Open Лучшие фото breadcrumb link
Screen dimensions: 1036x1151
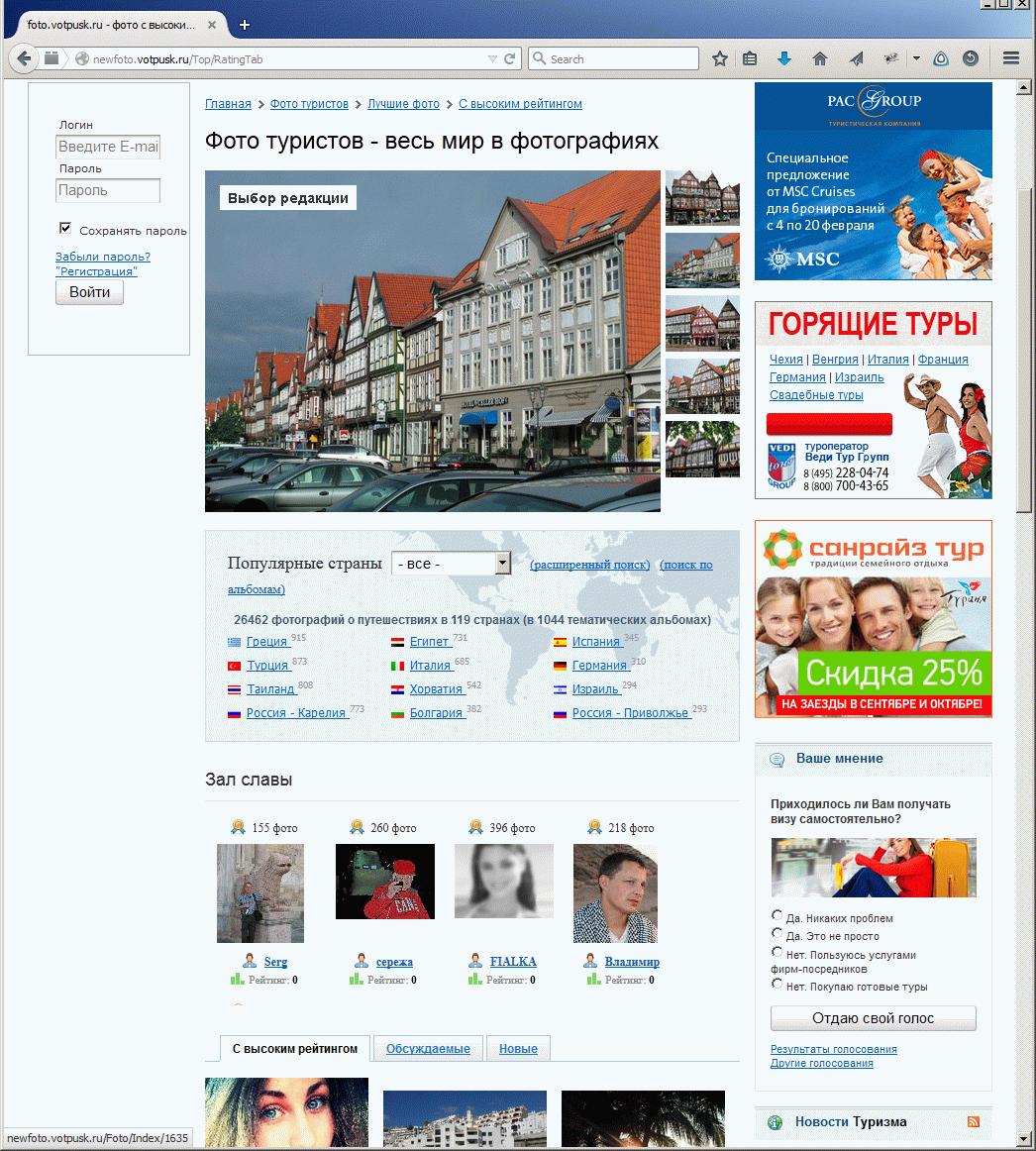point(403,104)
